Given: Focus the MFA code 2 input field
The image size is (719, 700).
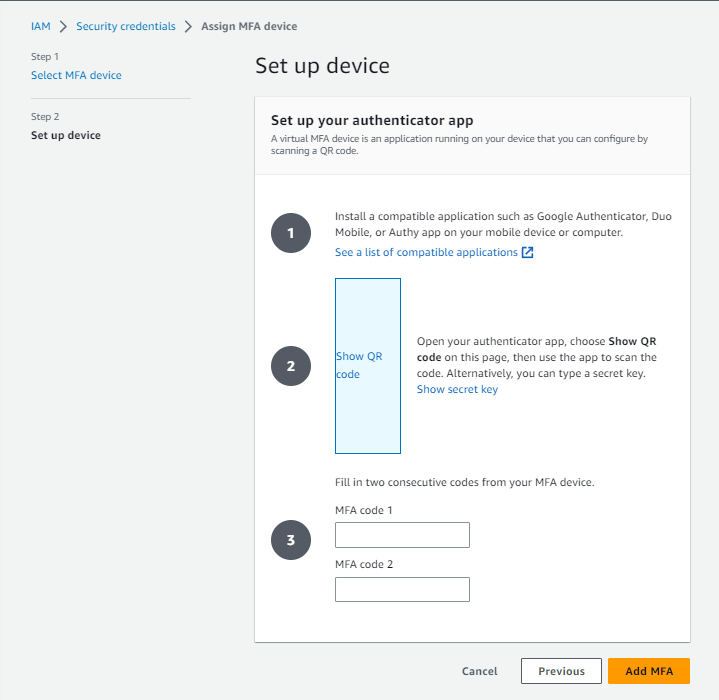Looking at the screenshot, I should click(402, 590).
